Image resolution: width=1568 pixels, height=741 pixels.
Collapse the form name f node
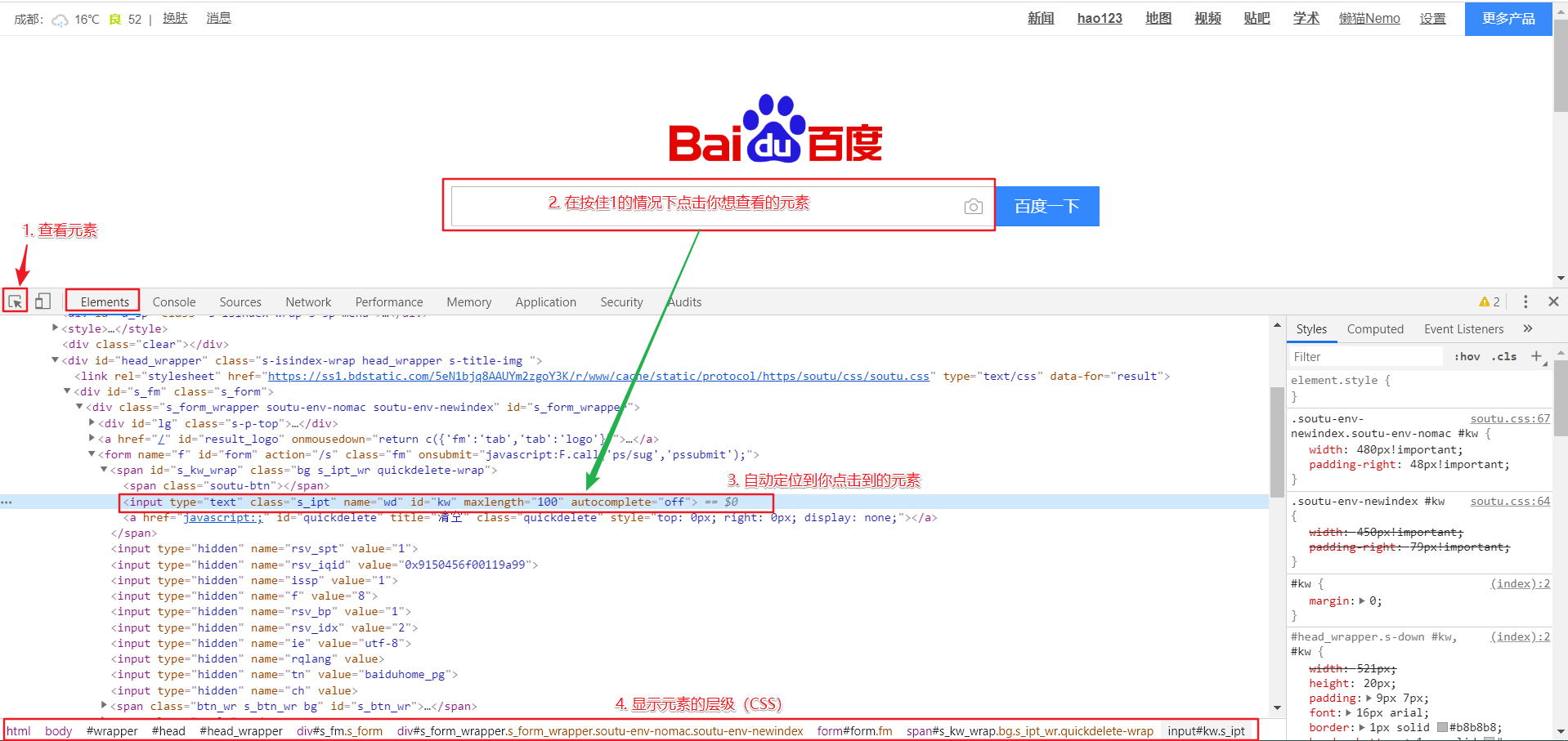92,454
